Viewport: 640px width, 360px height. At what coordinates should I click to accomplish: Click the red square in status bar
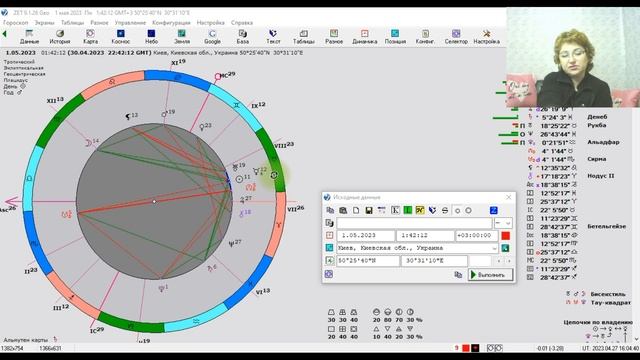click(x=466, y=348)
